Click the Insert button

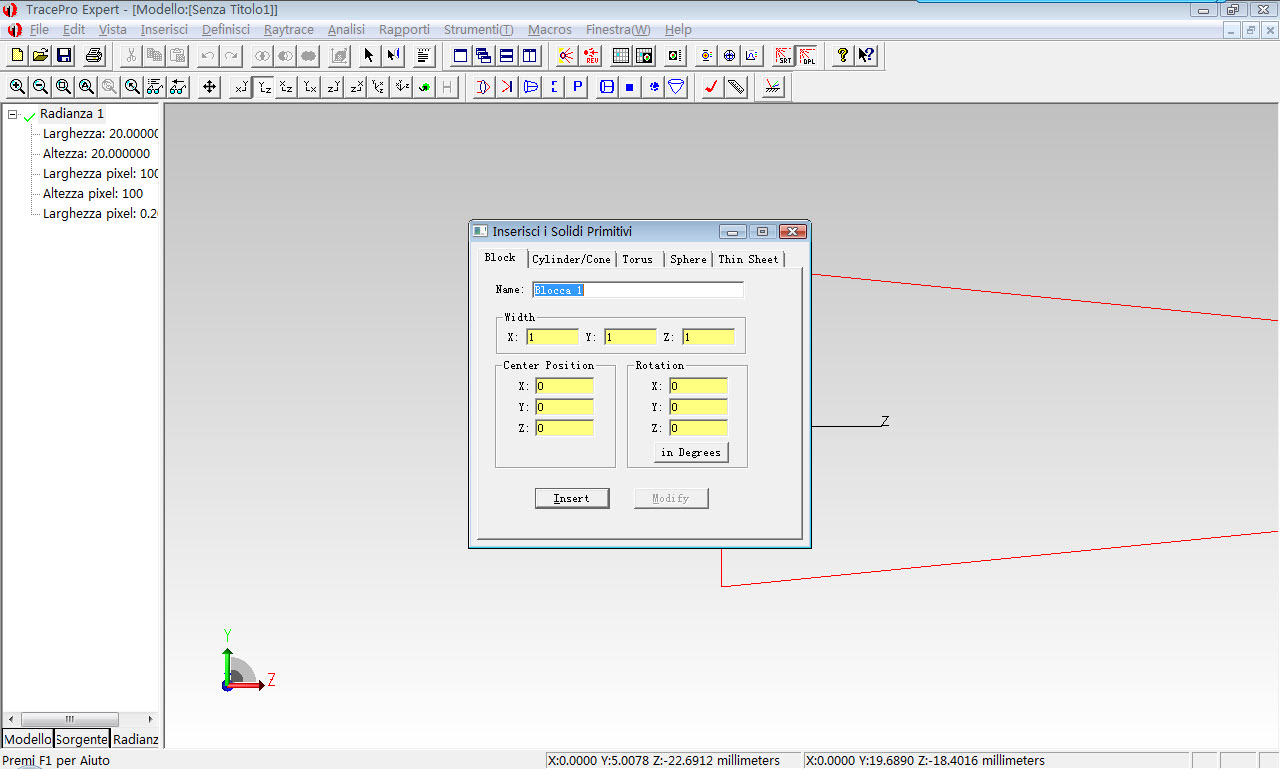(x=572, y=498)
